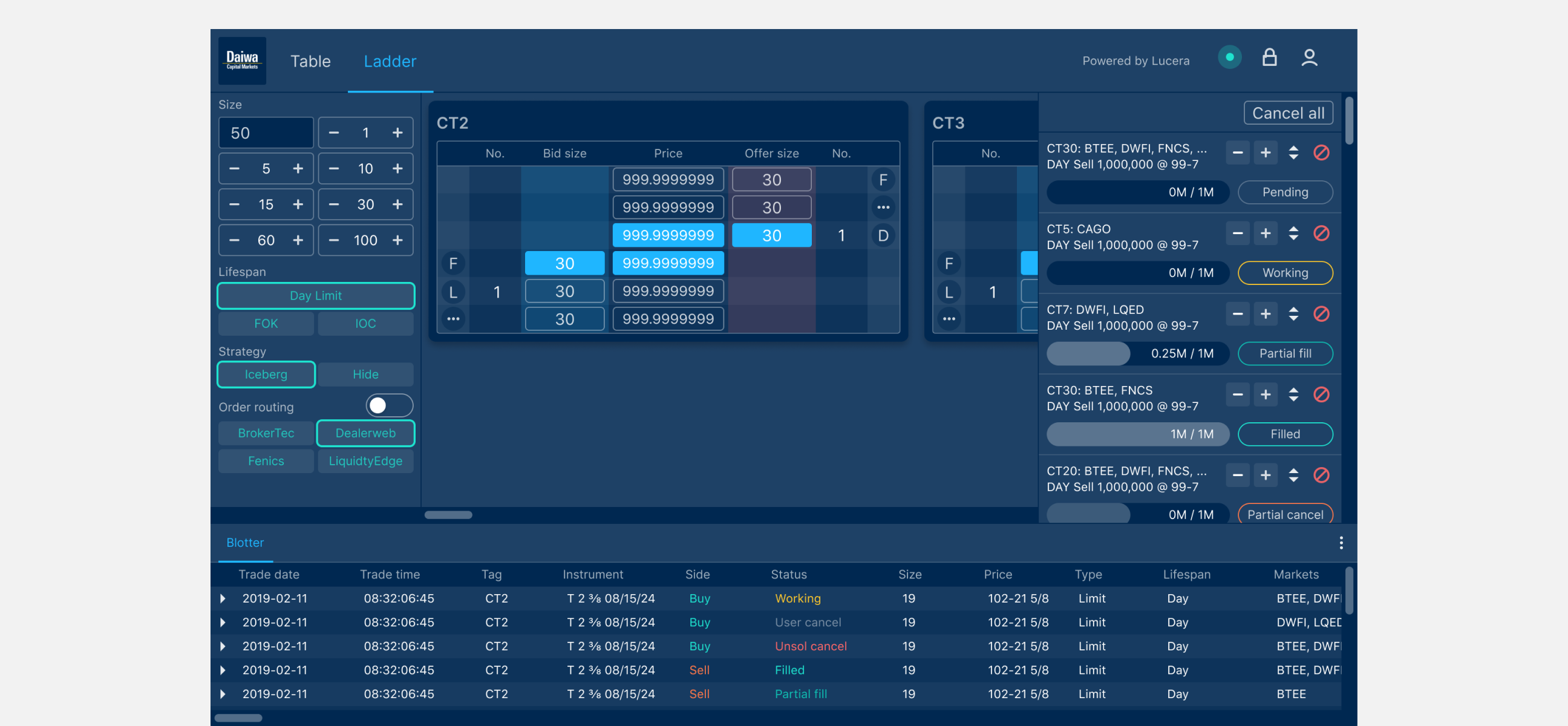1568x726 pixels.
Task: Select the Blotter tab
Action: [244, 542]
